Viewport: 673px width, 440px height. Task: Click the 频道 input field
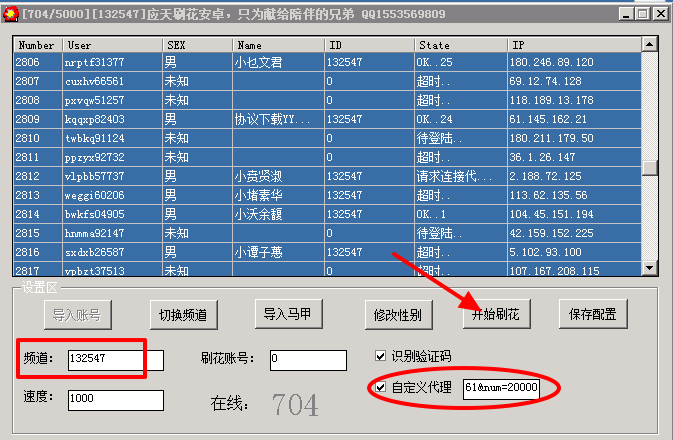point(103,359)
